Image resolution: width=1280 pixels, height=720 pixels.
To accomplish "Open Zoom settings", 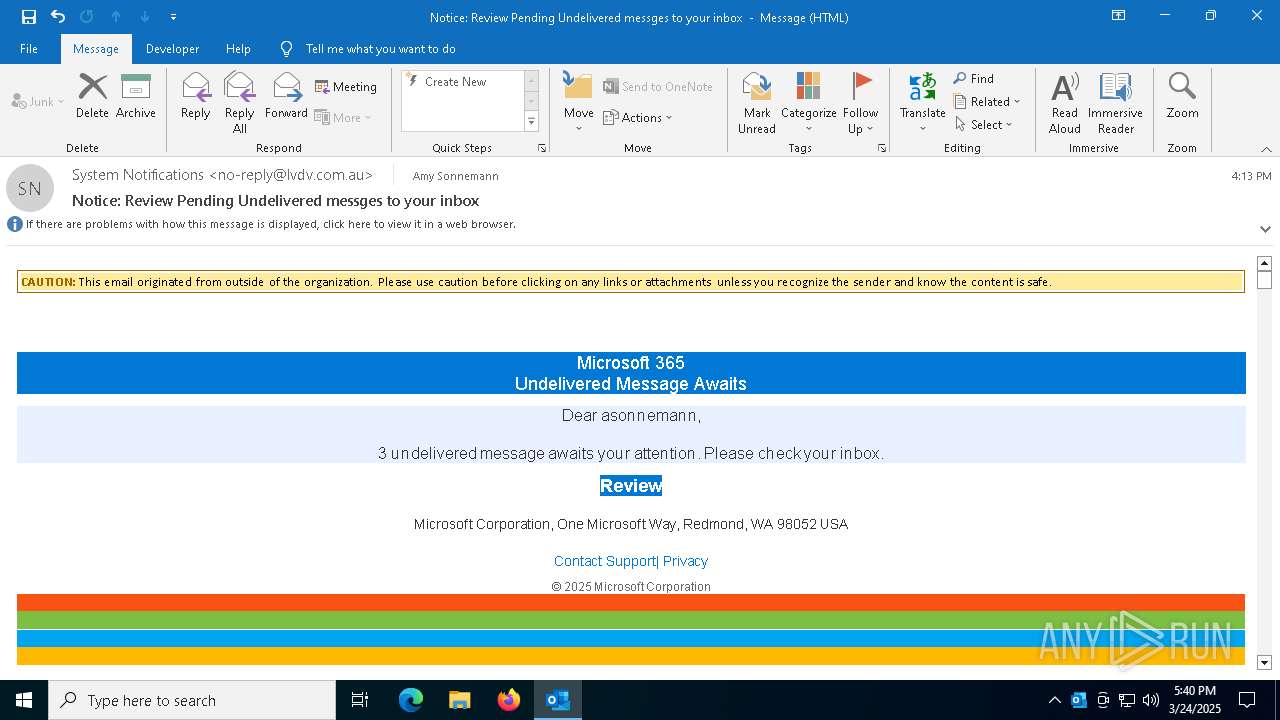I will coord(1182,96).
